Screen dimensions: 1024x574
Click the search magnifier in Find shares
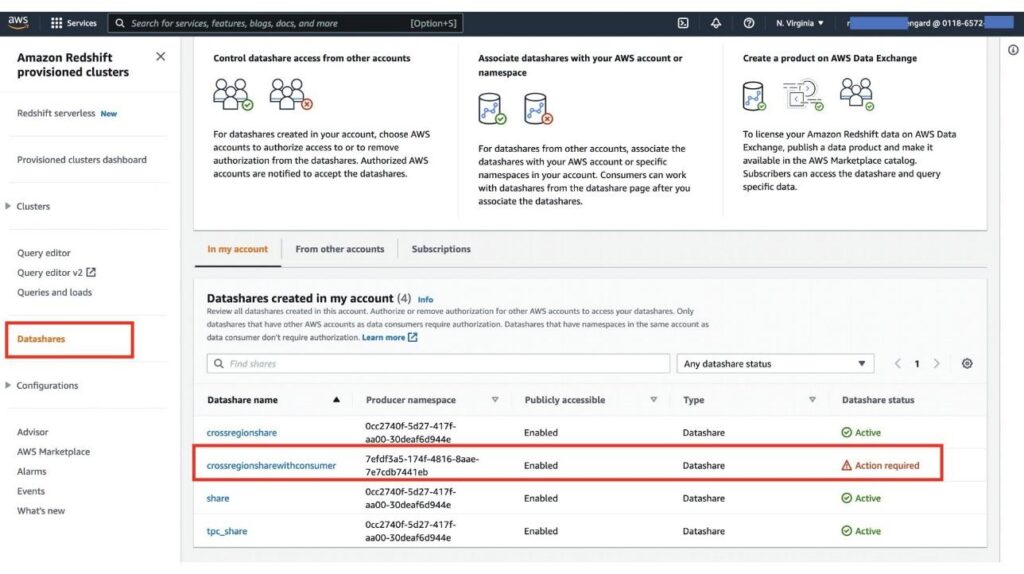(219, 363)
